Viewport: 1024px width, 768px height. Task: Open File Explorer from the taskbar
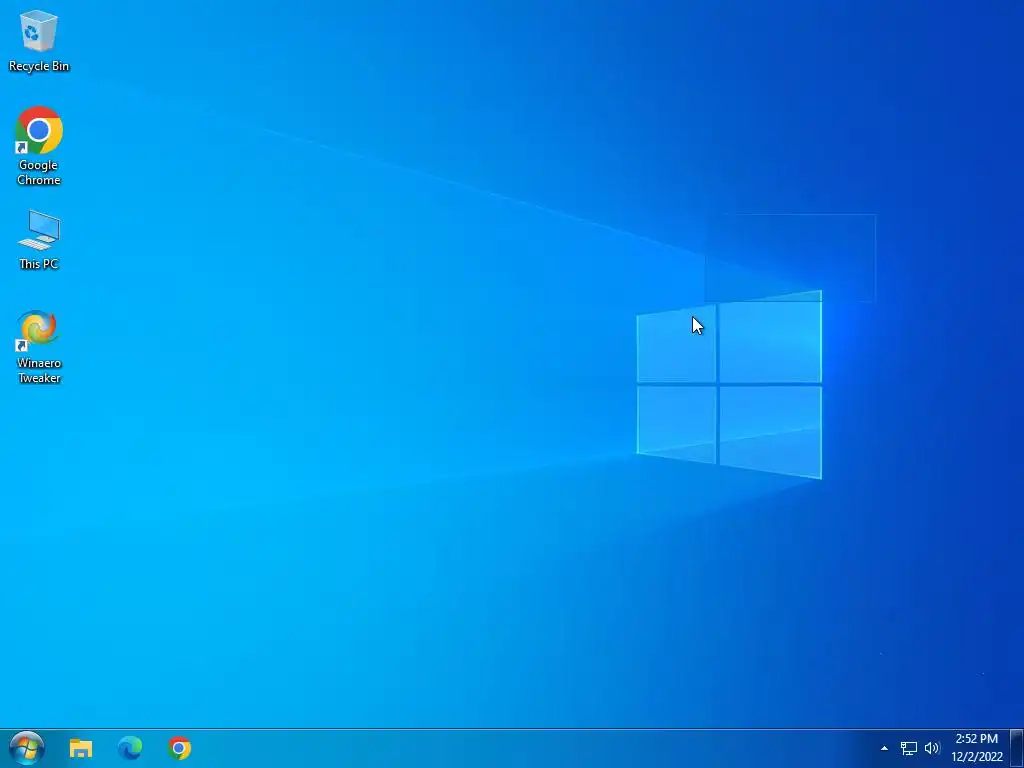81,748
